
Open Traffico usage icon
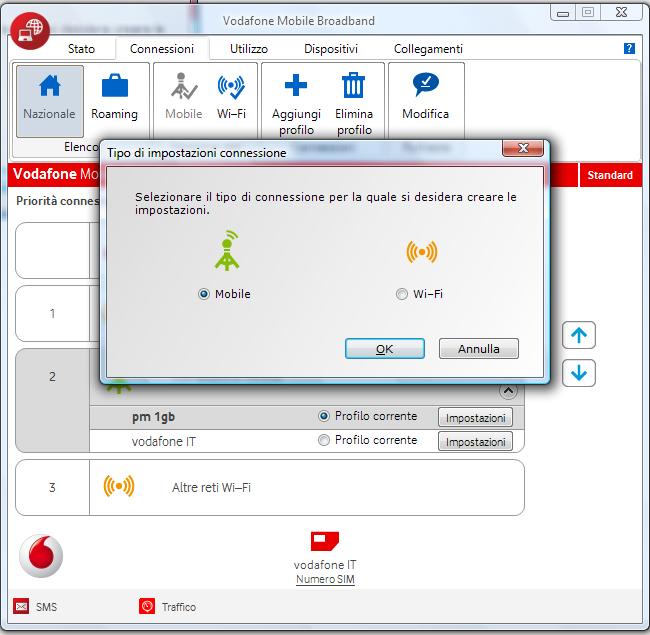[x=147, y=606]
